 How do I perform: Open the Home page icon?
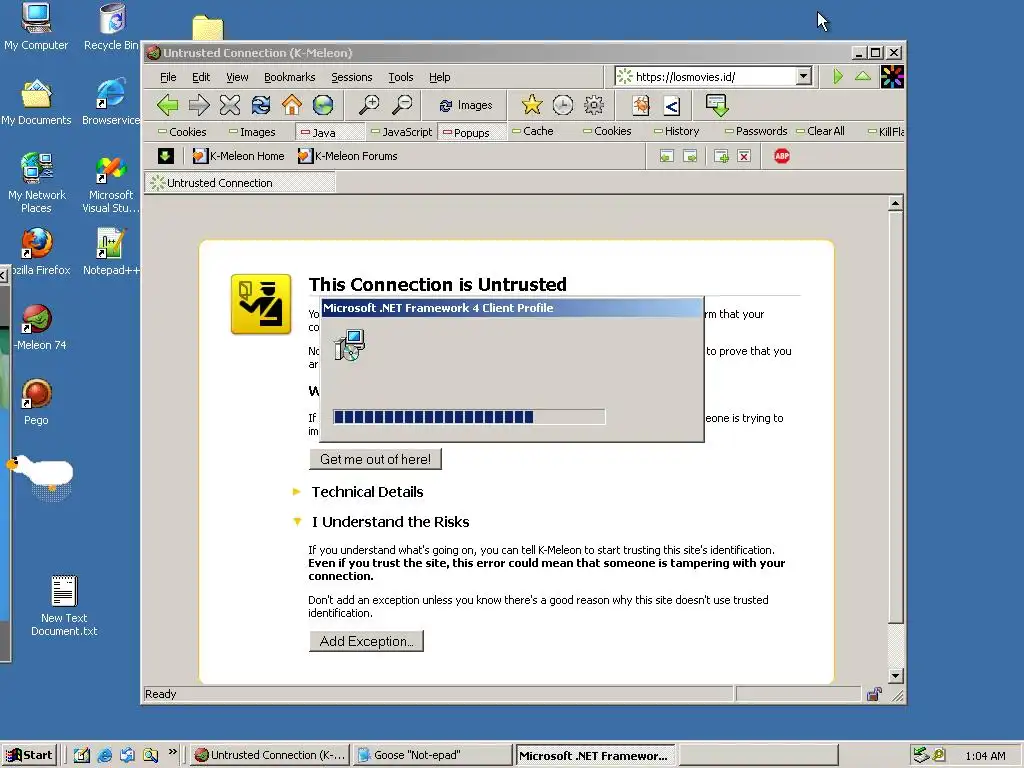(x=292, y=104)
